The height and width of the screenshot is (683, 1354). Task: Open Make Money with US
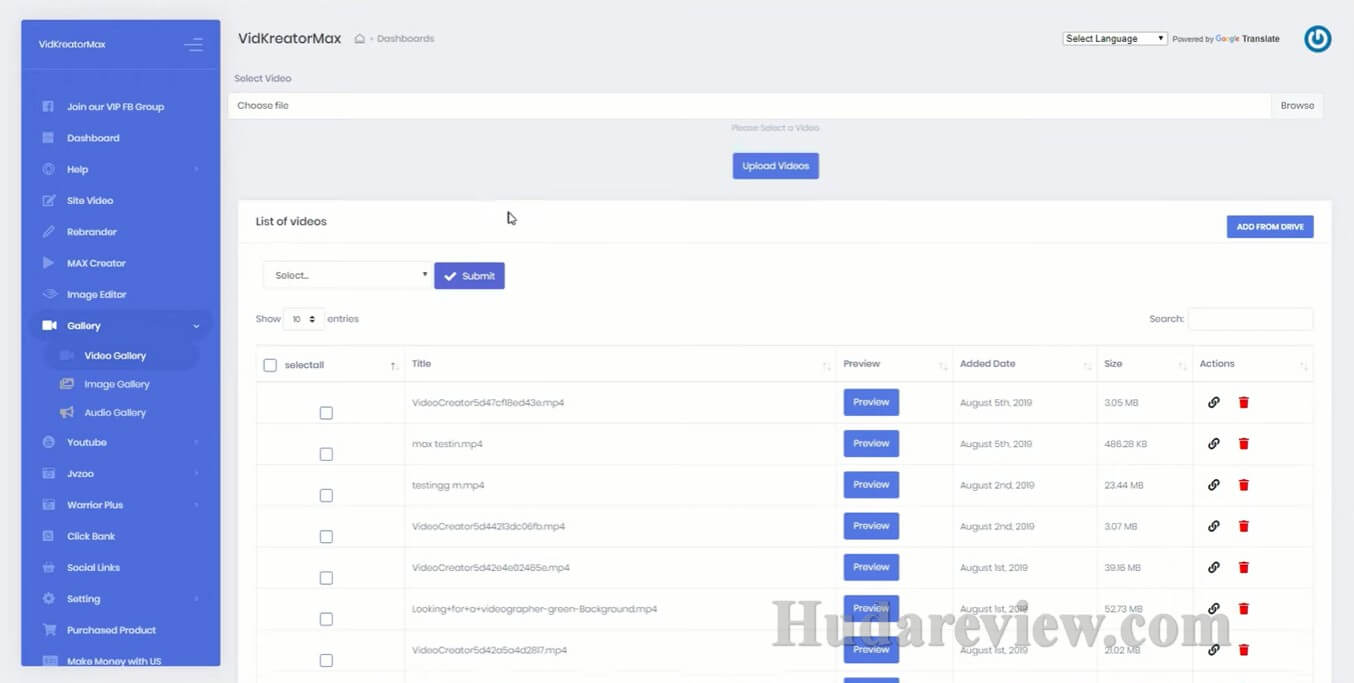(x=114, y=661)
